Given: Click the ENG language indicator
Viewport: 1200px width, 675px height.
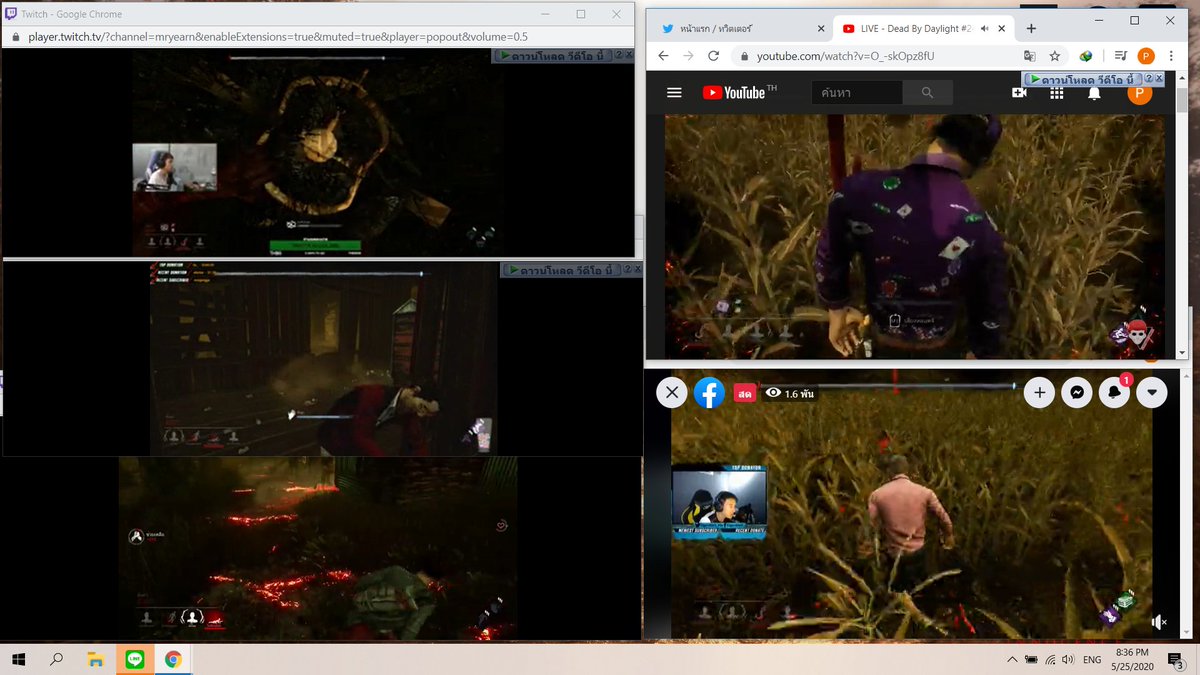Looking at the screenshot, I should click(x=1092, y=659).
